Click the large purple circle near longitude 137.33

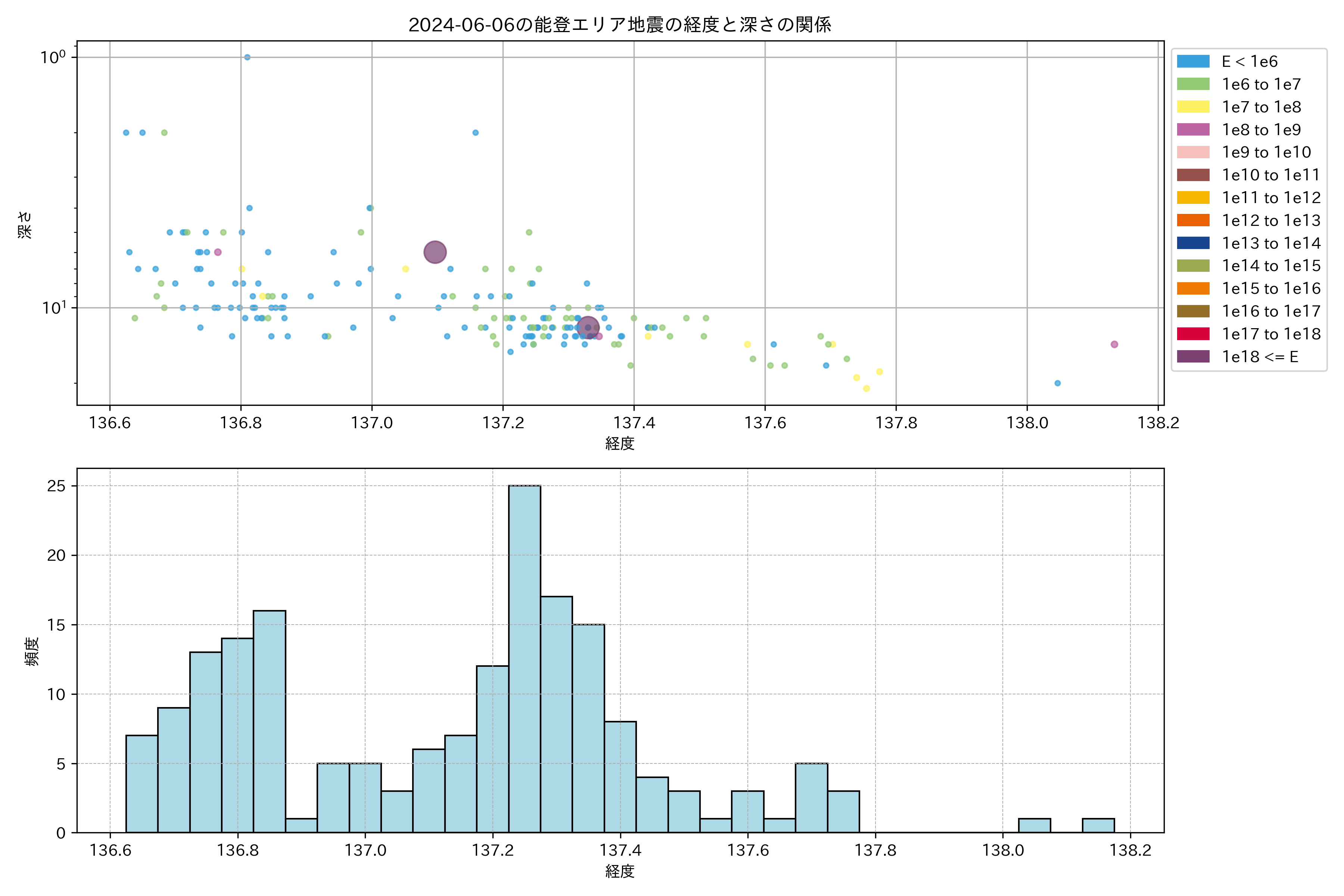588,328
